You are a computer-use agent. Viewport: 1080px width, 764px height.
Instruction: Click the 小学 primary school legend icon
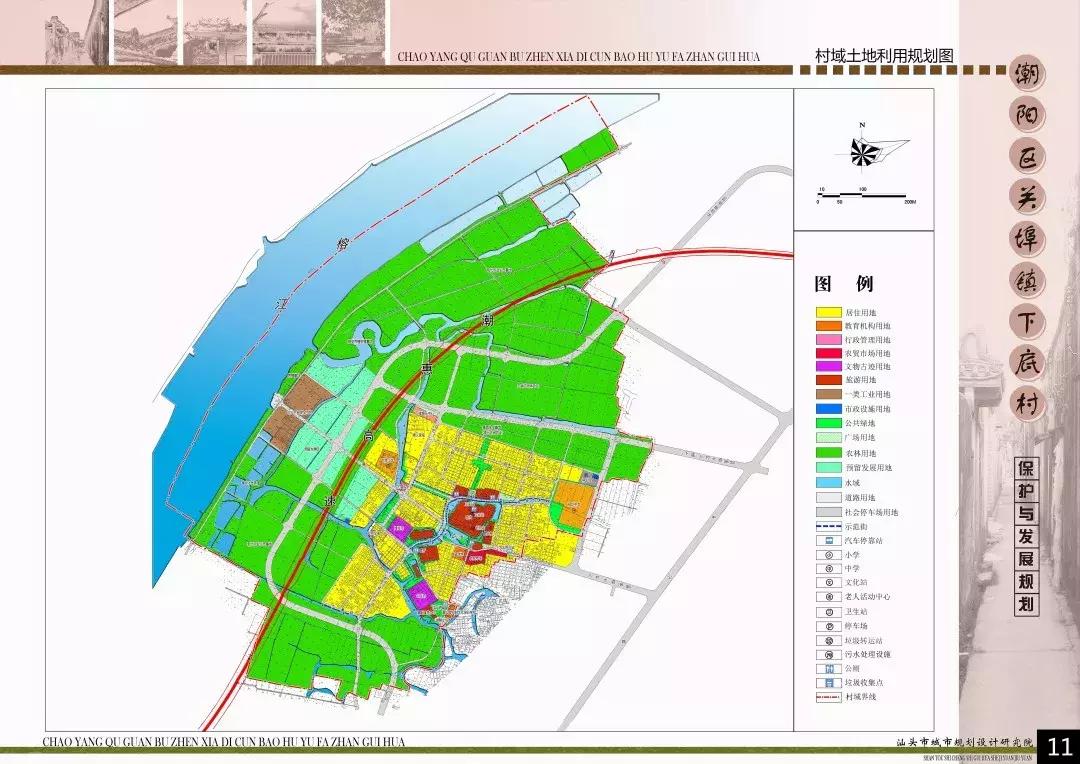(x=829, y=555)
